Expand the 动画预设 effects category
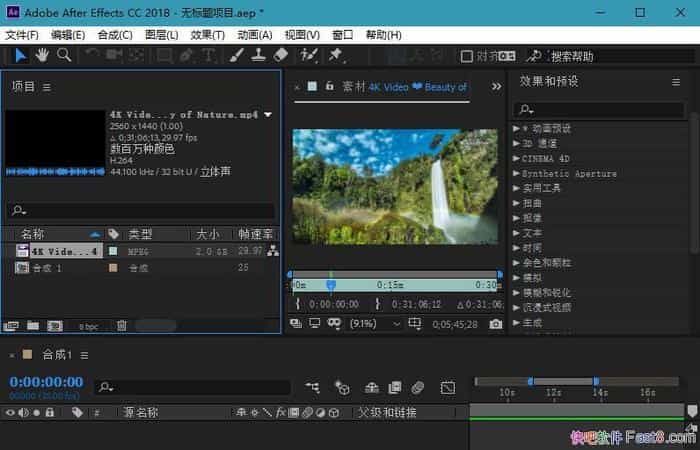The width and height of the screenshot is (700, 450). 517,129
